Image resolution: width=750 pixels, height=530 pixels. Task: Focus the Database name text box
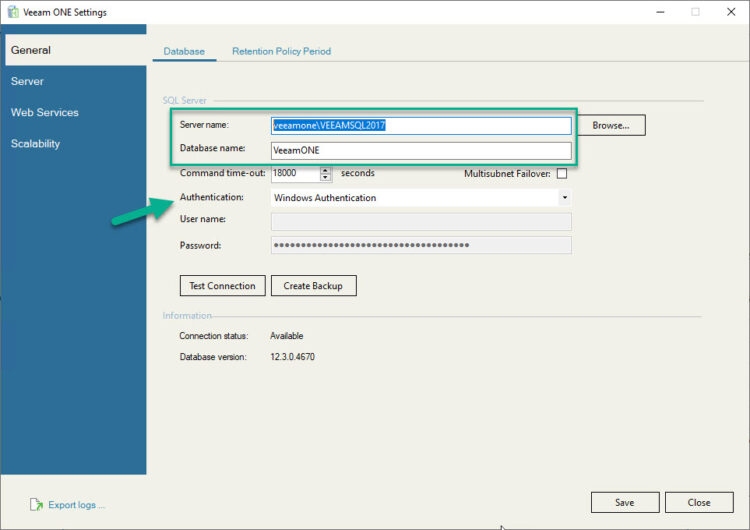point(421,151)
